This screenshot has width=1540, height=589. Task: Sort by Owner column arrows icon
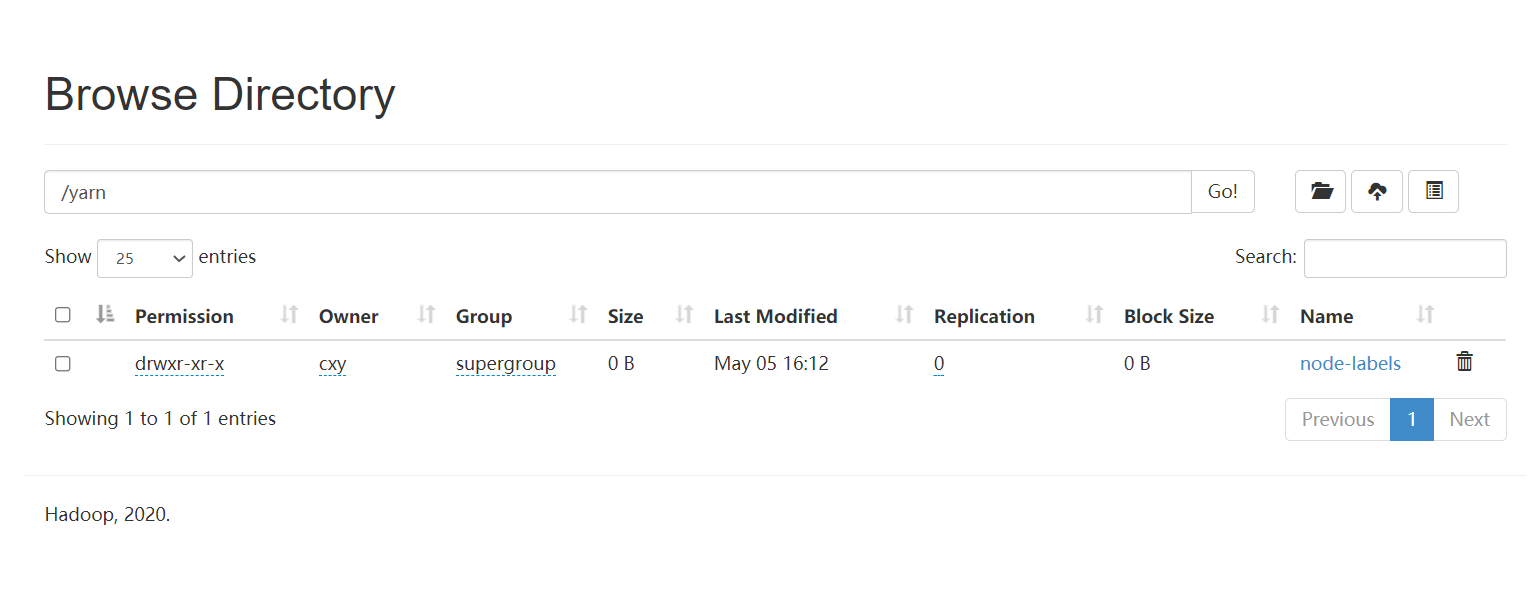click(426, 315)
